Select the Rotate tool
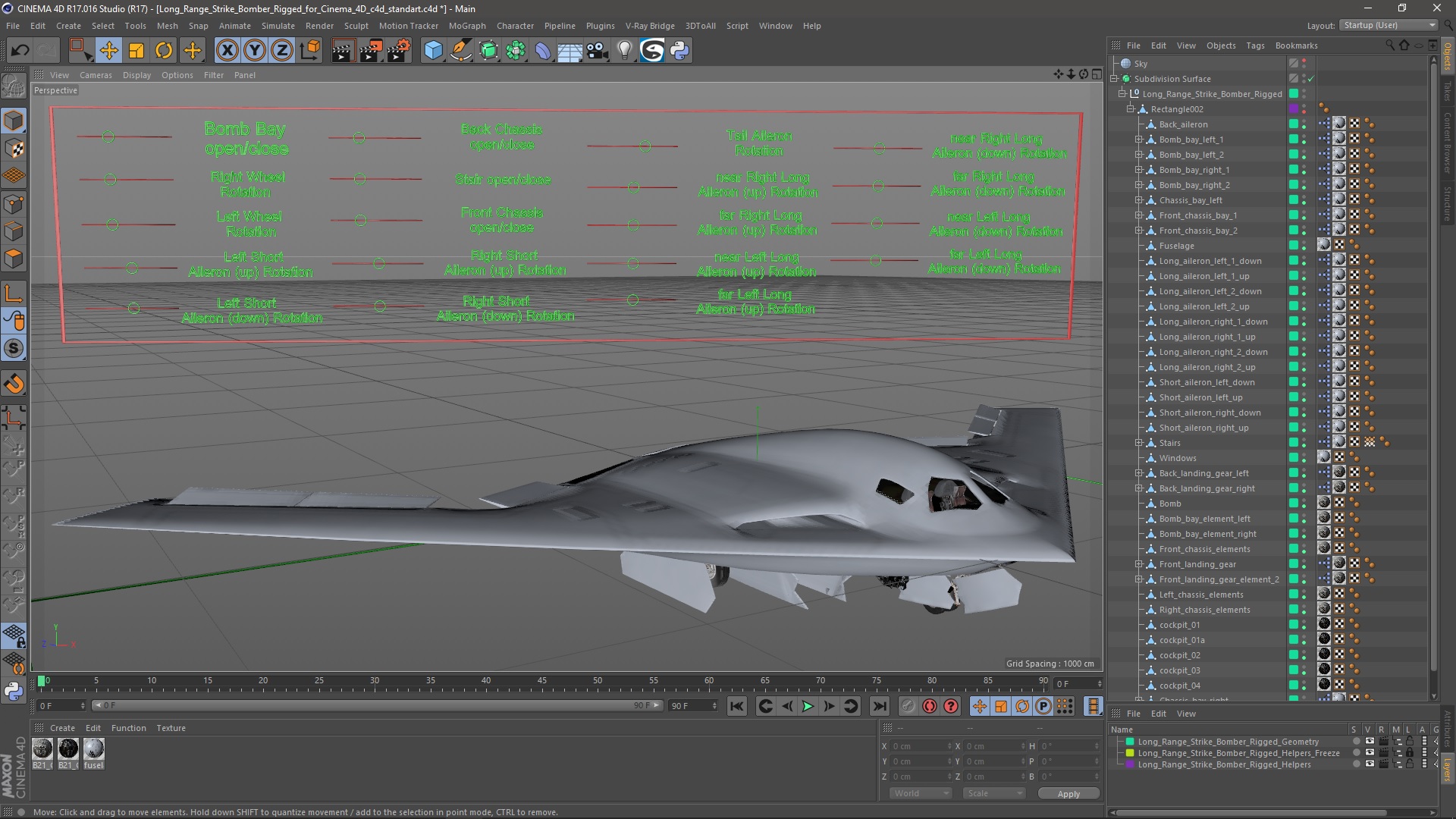The image size is (1456, 819). pyautogui.click(x=164, y=51)
